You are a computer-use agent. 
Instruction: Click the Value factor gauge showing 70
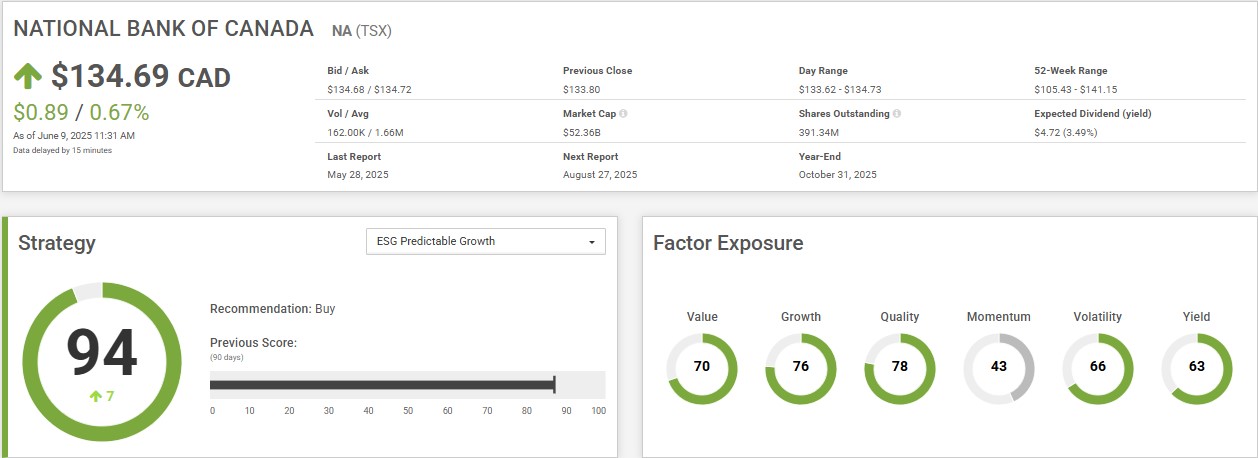coord(702,367)
